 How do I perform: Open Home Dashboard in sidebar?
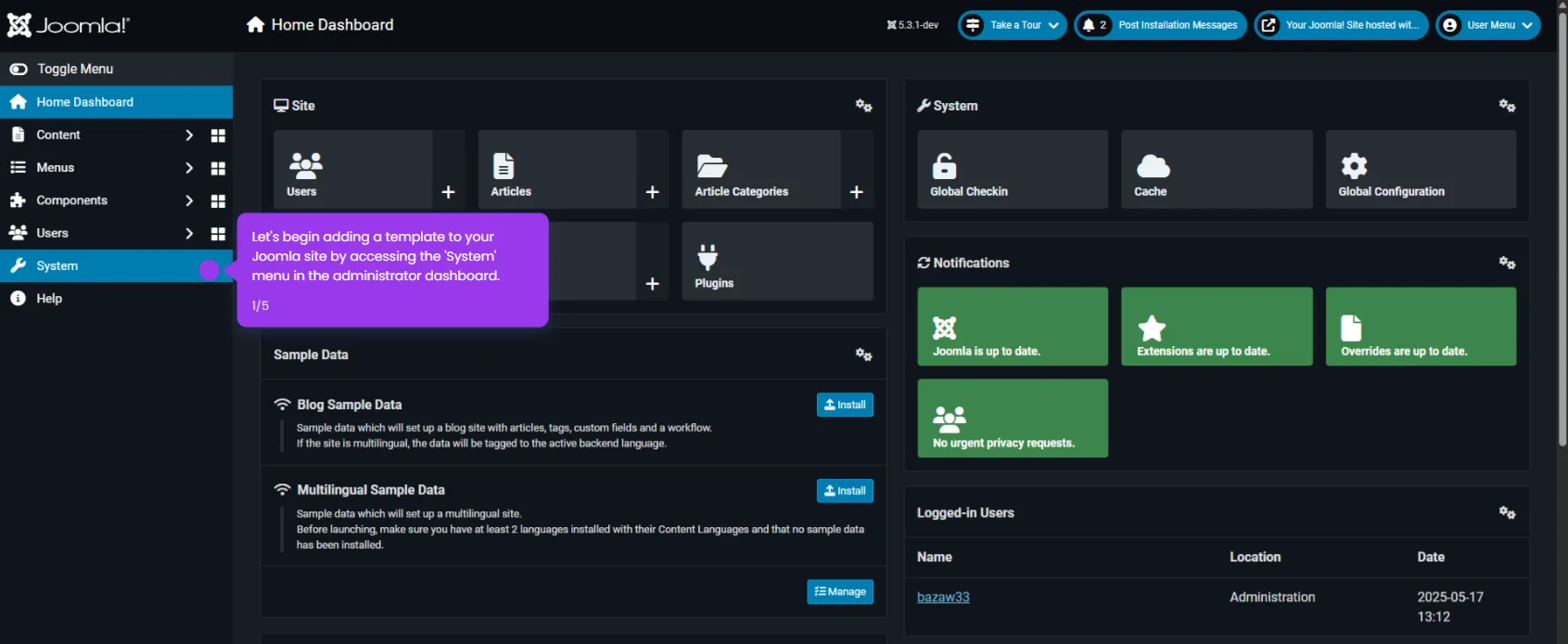coord(116,102)
